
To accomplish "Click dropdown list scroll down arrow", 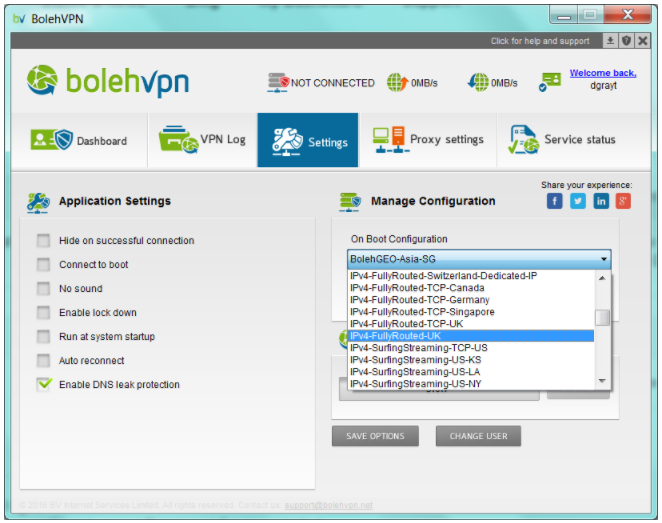I will (x=602, y=381).
